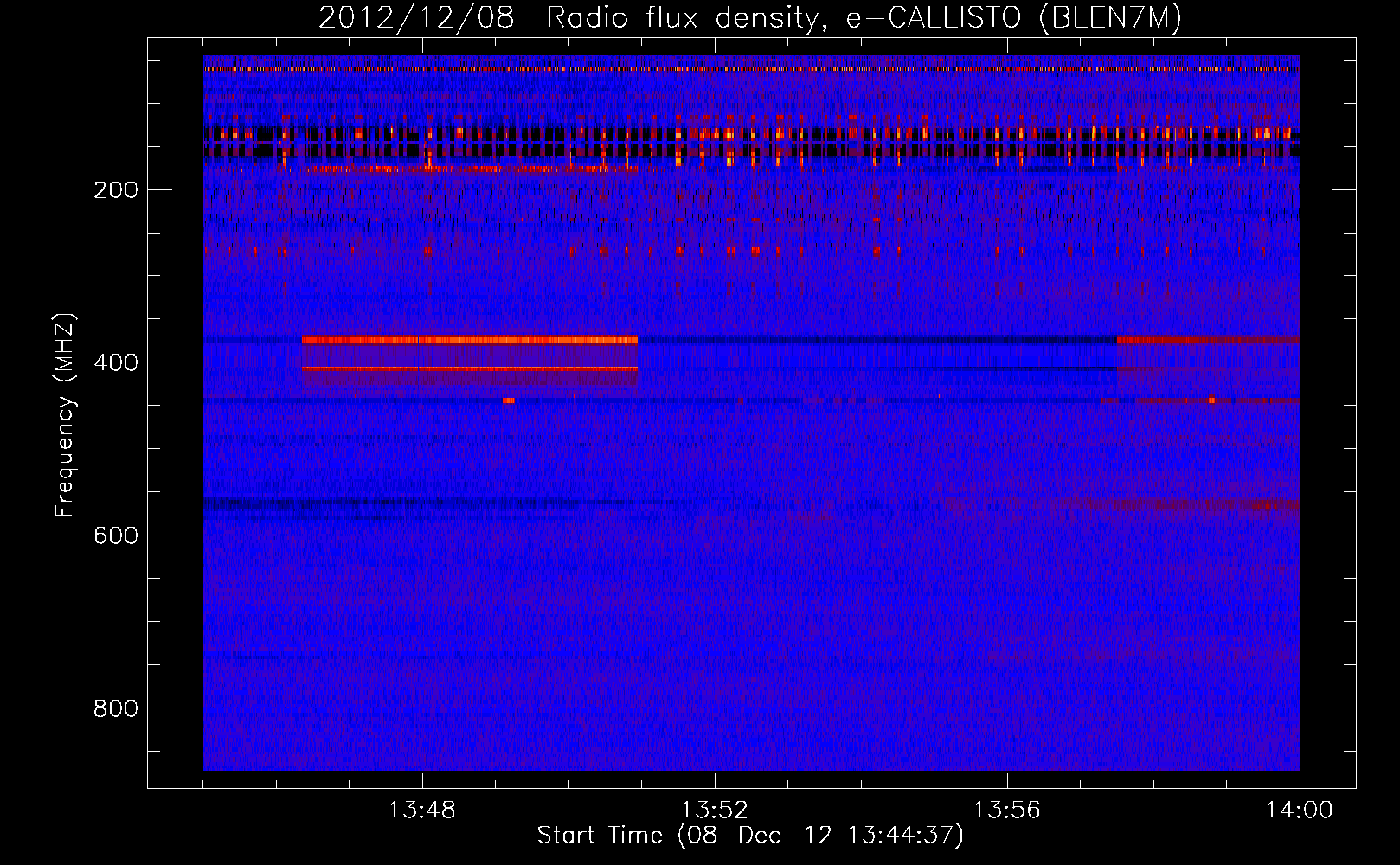Click the bright red emission band near 375 MHz
This screenshot has width=1400, height=865.
coord(470,340)
